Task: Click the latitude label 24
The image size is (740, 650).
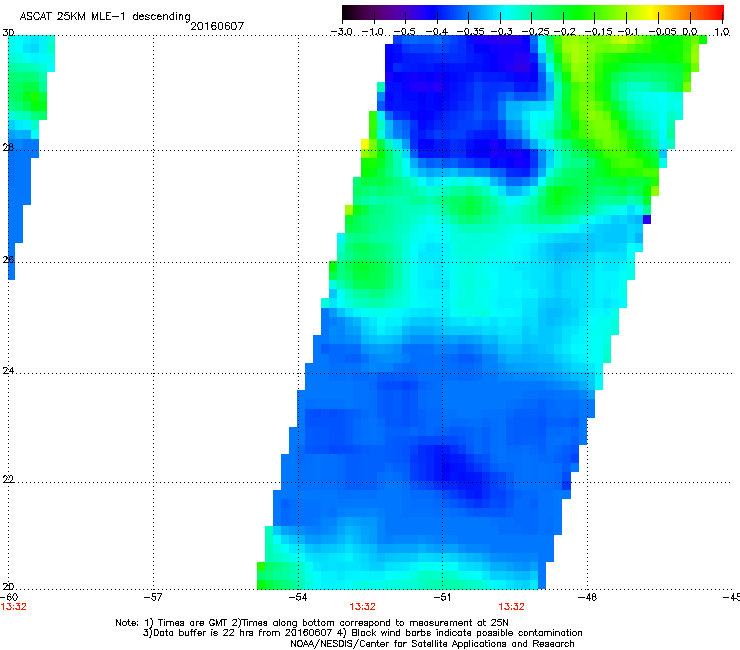Action: (x=8, y=371)
